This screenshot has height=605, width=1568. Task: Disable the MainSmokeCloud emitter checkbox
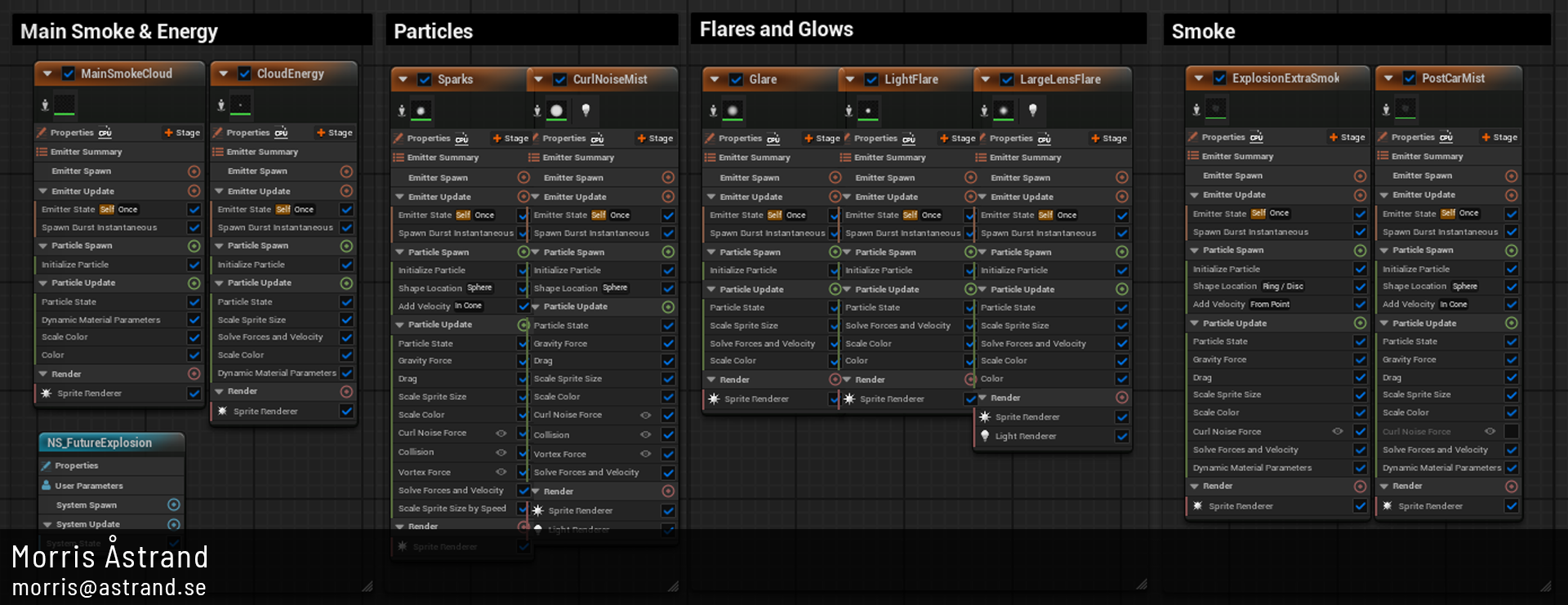coord(69,73)
